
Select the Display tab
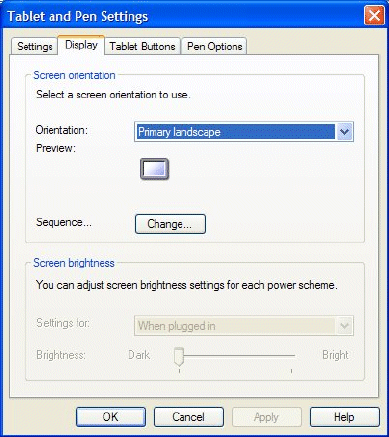point(81,45)
